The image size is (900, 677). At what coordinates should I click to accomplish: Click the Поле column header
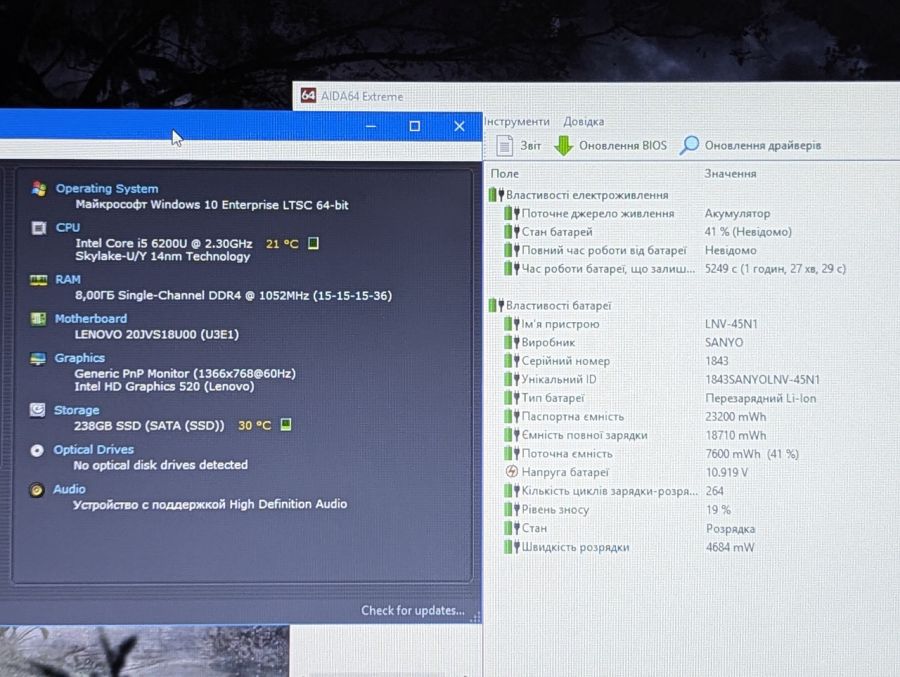click(505, 173)
